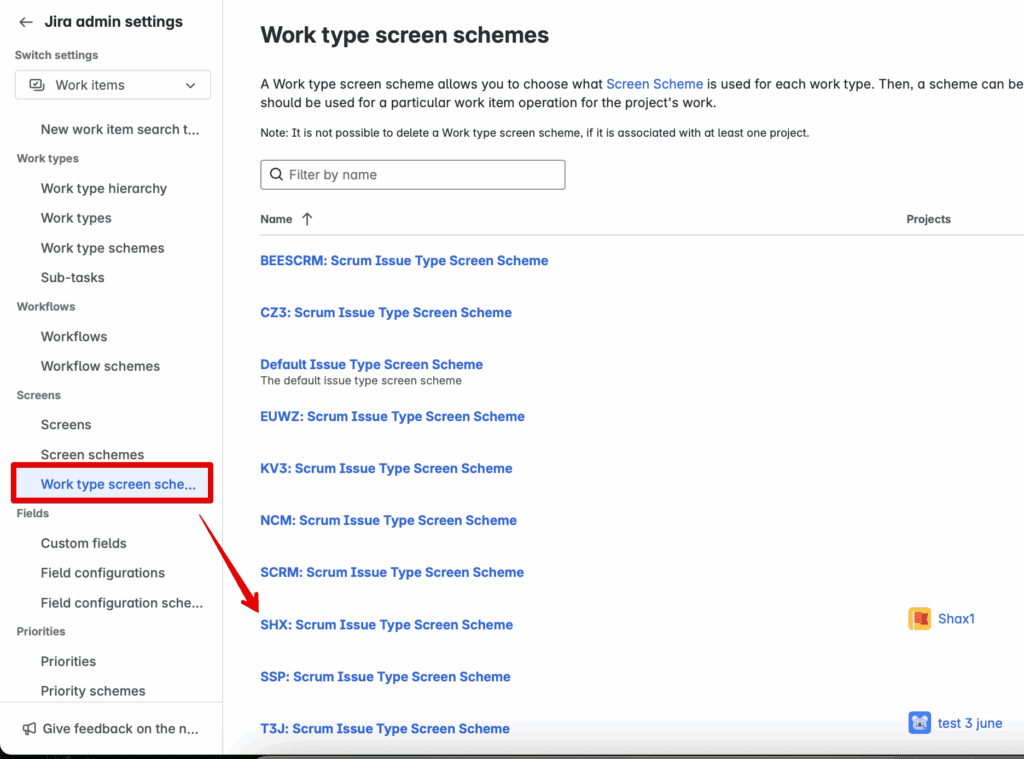Open KV3: Scrum Issue Type Screen Scheme
Image resolution: width=1024 pixels, height=759 pixels.
(x=386, y=469)
